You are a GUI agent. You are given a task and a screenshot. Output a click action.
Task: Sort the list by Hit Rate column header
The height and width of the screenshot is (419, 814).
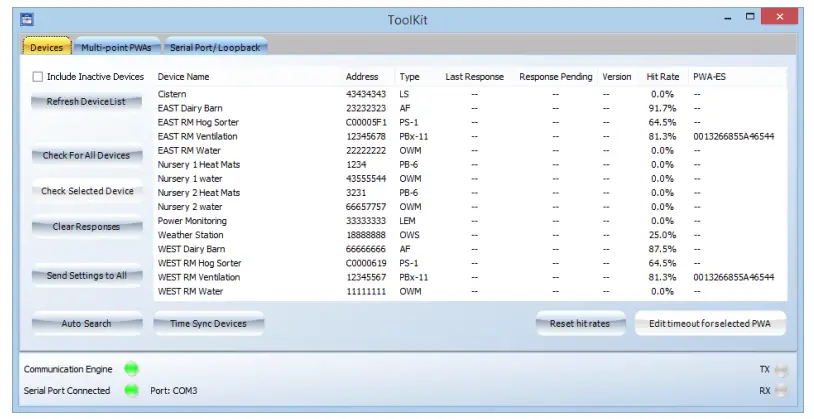pyautogui.click(x=662, y=77)
